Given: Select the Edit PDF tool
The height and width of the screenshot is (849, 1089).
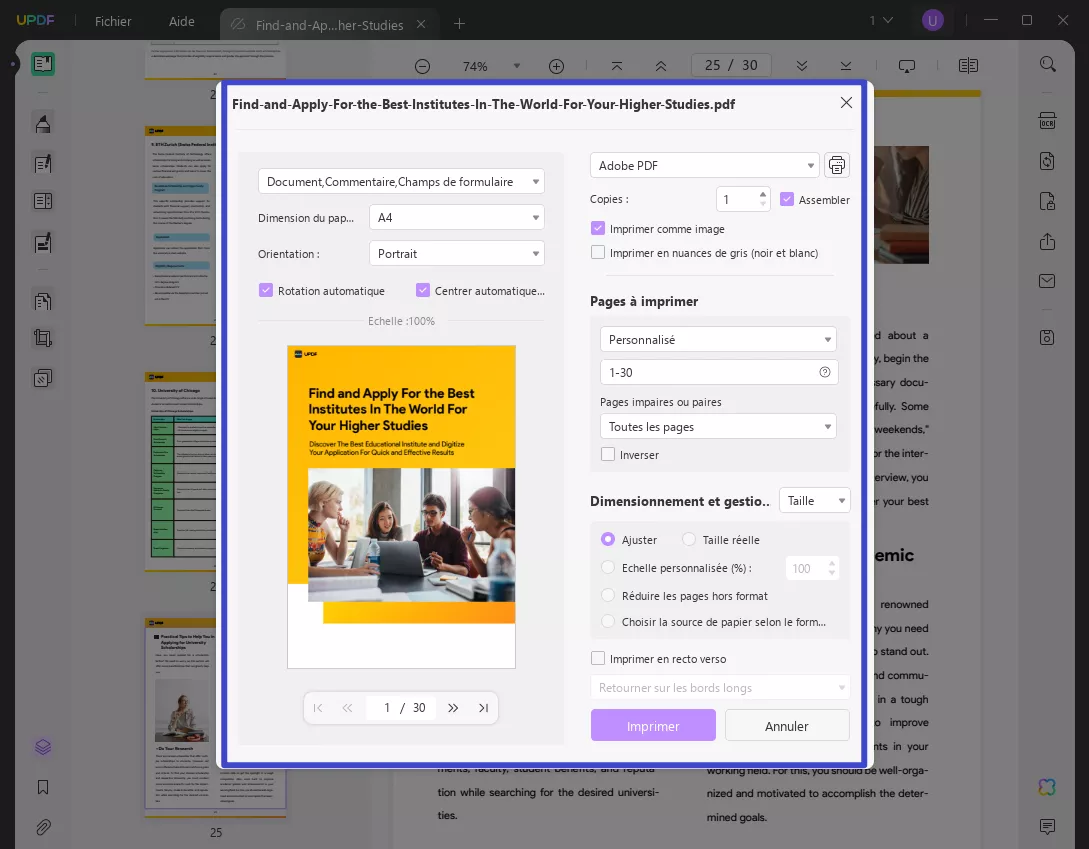Looking at the screenshot, I should pos(41,163).
